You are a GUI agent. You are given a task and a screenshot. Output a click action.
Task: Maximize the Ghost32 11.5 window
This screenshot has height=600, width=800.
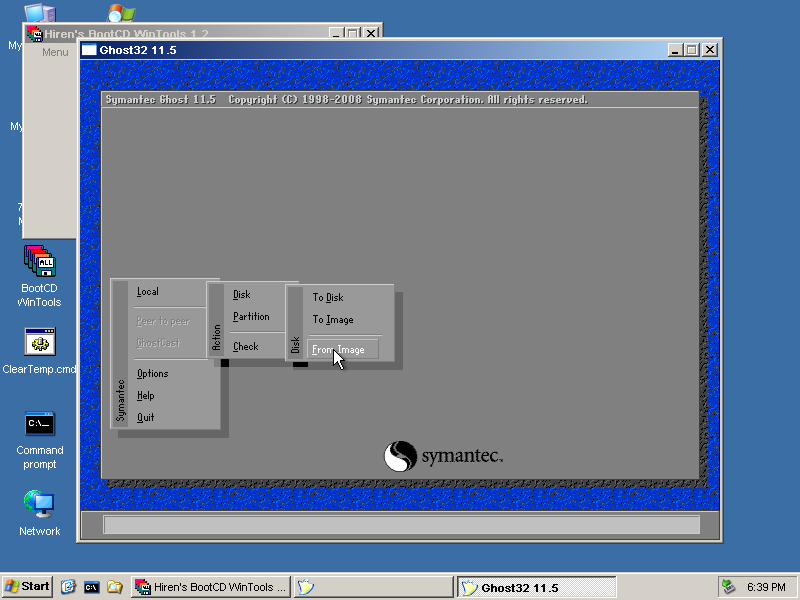[692, 50]
